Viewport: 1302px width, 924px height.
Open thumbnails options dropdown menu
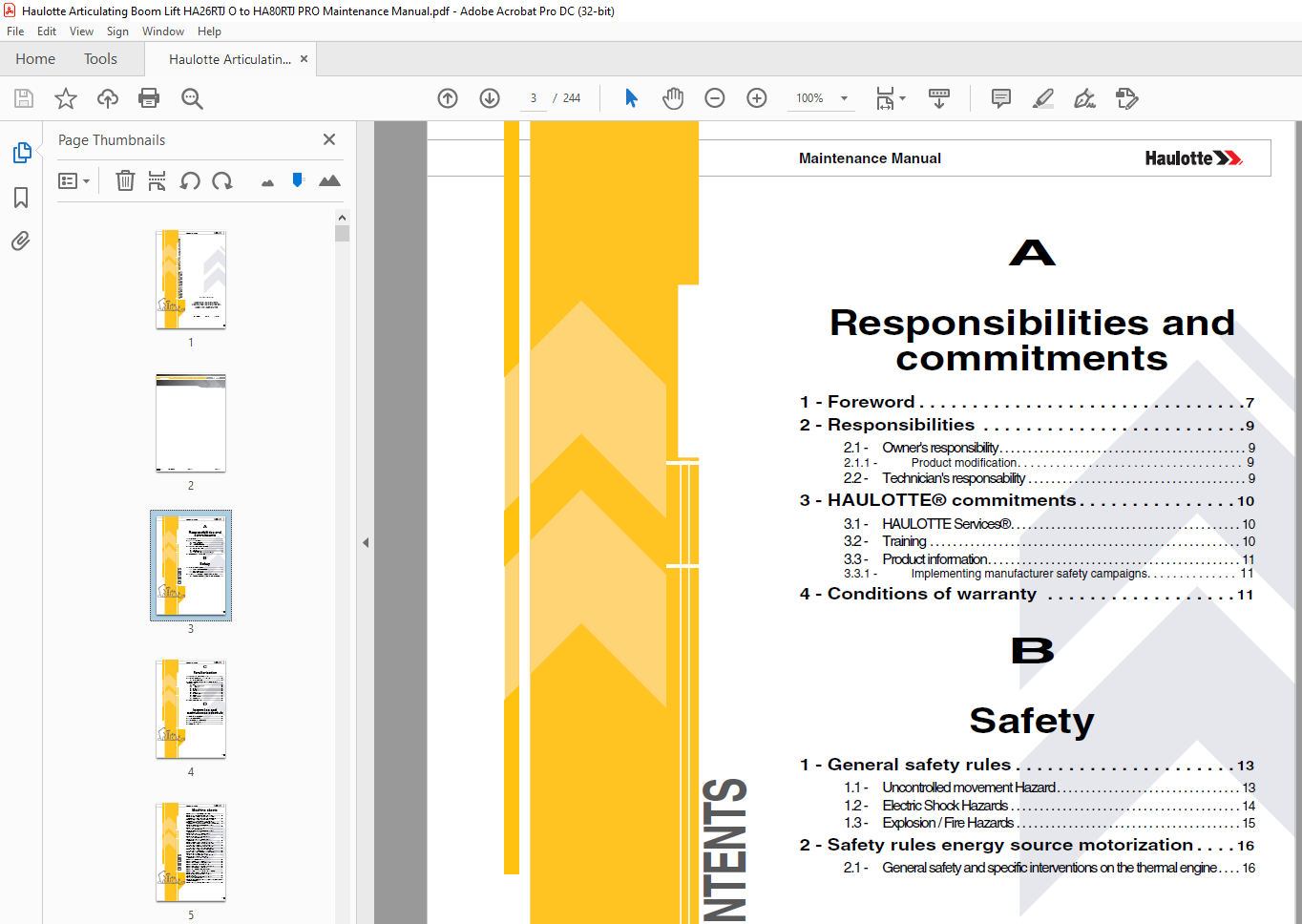coord(73,180)
